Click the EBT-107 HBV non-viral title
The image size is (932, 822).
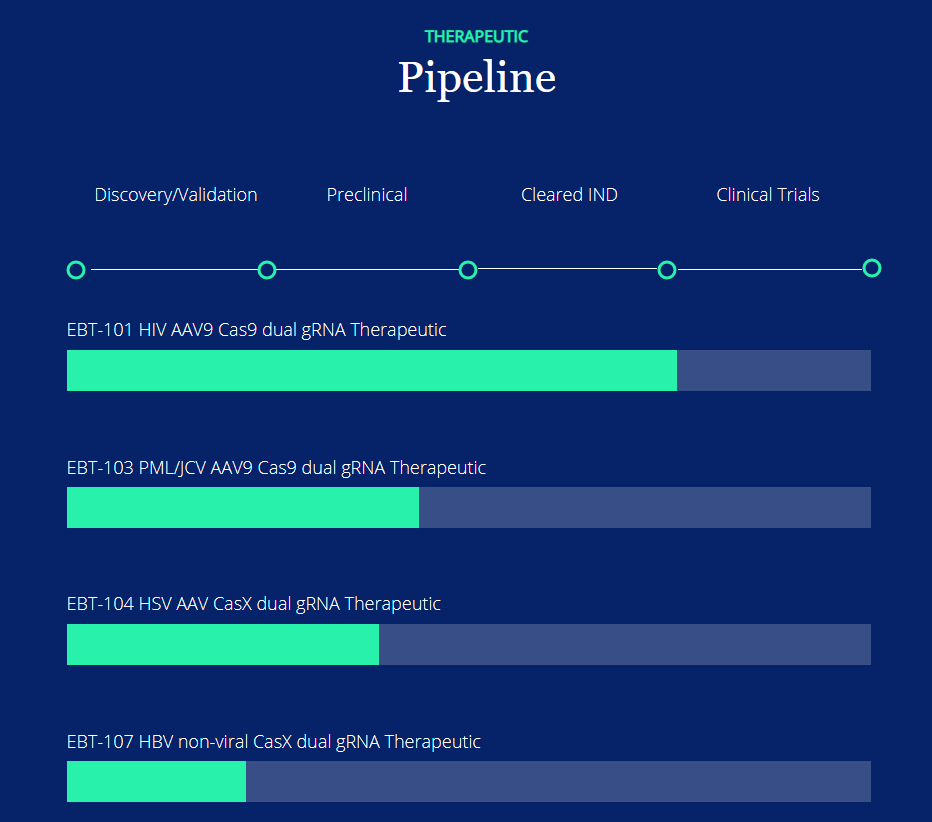(274, 742)
